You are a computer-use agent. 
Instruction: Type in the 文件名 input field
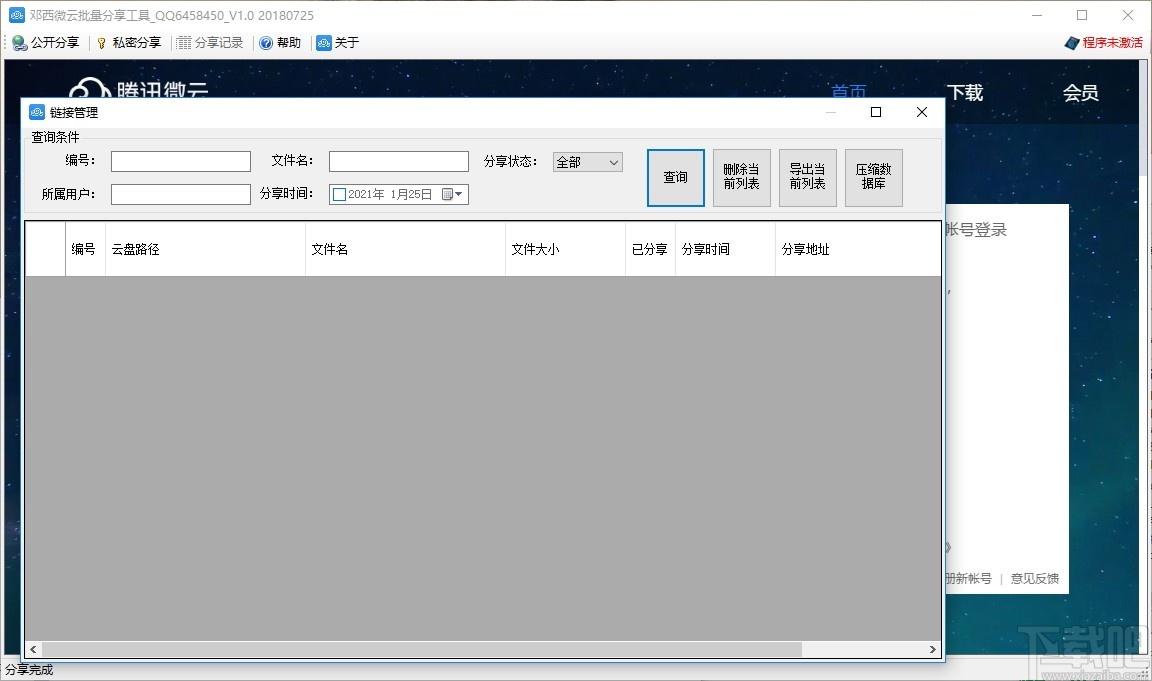pyautogui.click(x=398, y=161)
